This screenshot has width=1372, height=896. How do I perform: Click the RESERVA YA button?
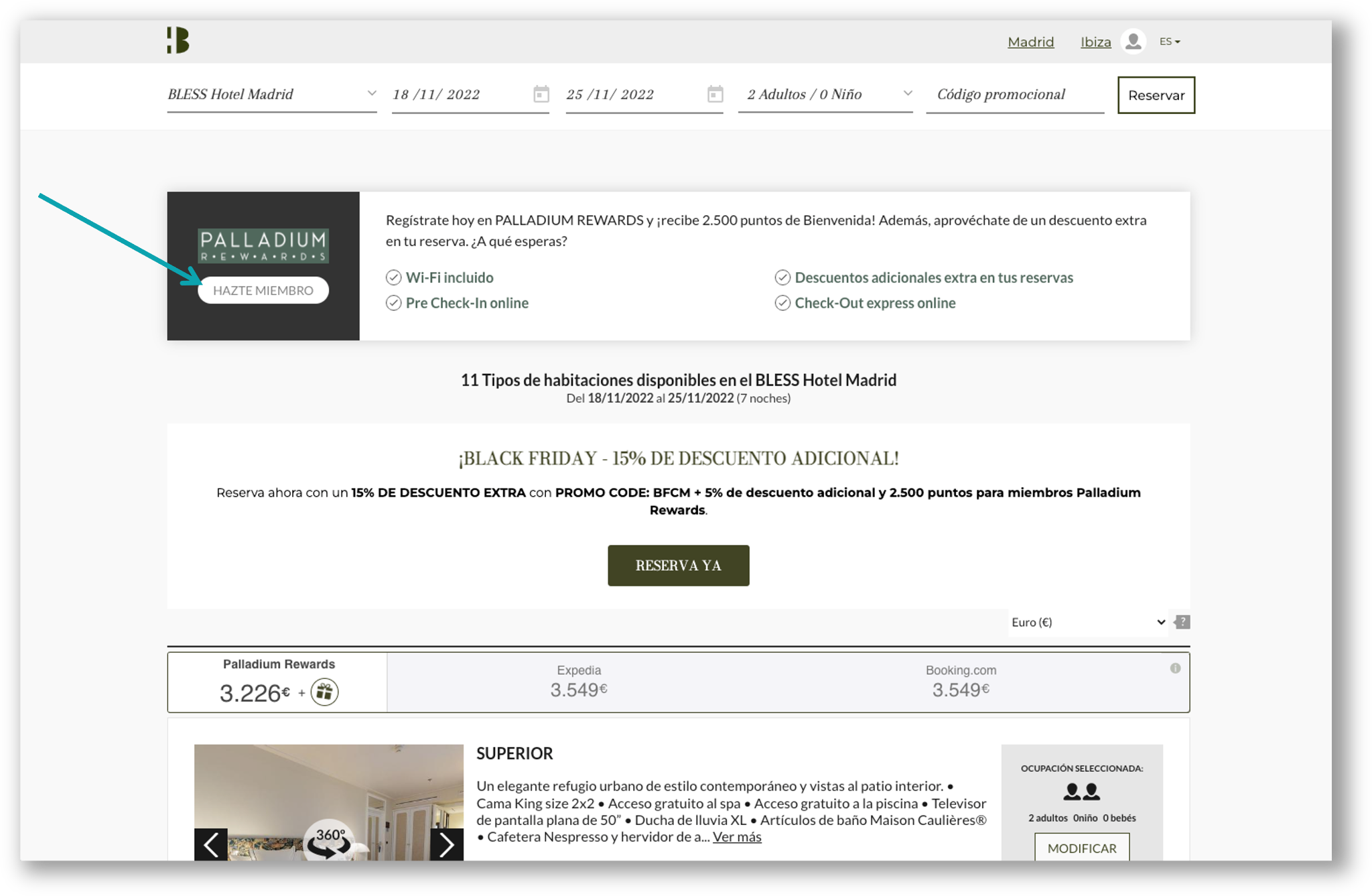tap(679, 566)
